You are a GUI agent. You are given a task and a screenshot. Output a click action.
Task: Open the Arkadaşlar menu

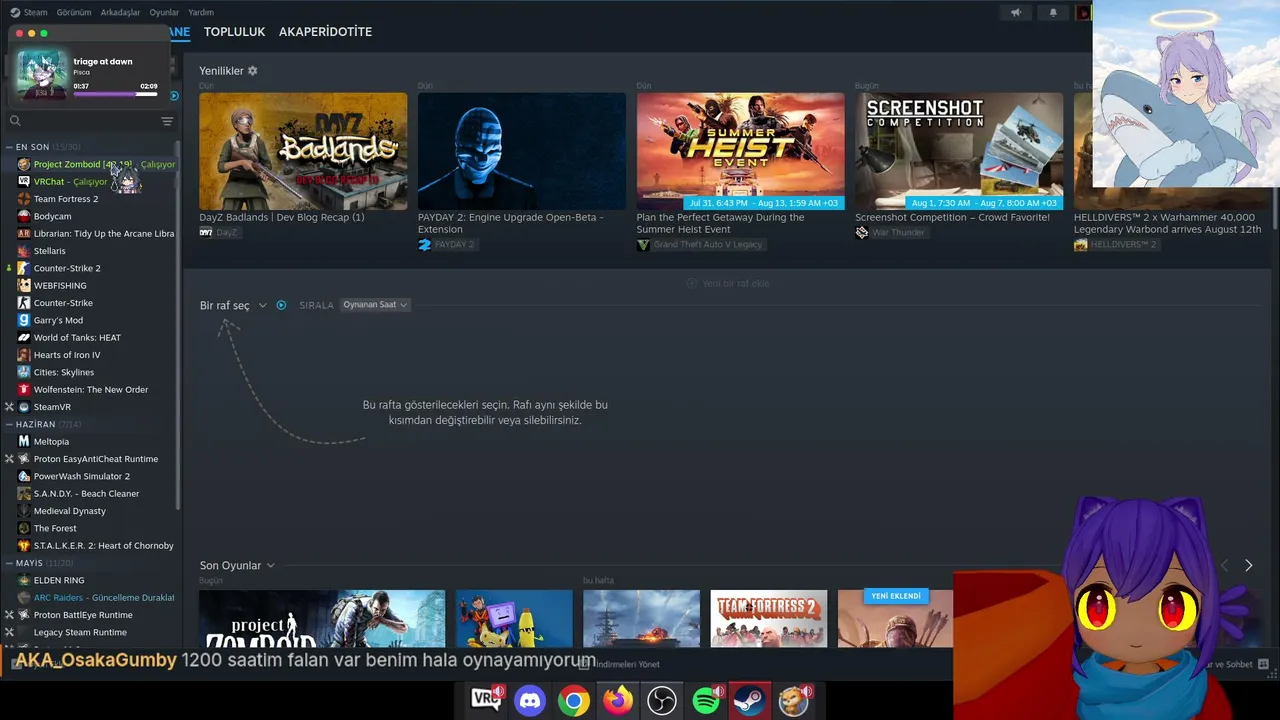[x=121, y=12]
